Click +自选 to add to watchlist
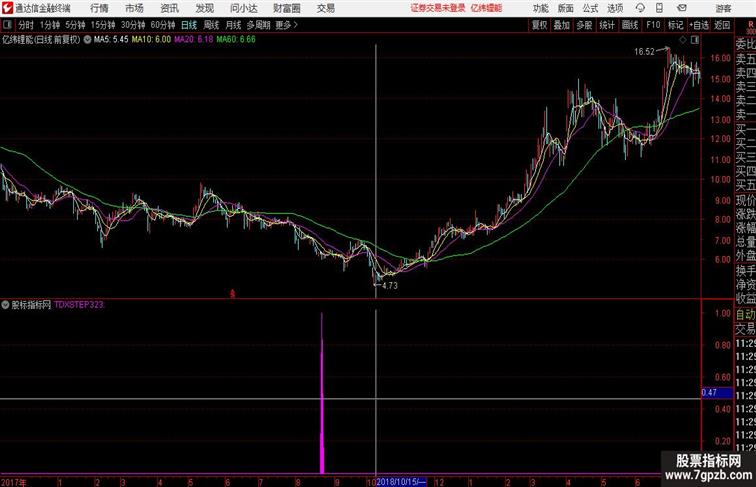 point(699,25)
